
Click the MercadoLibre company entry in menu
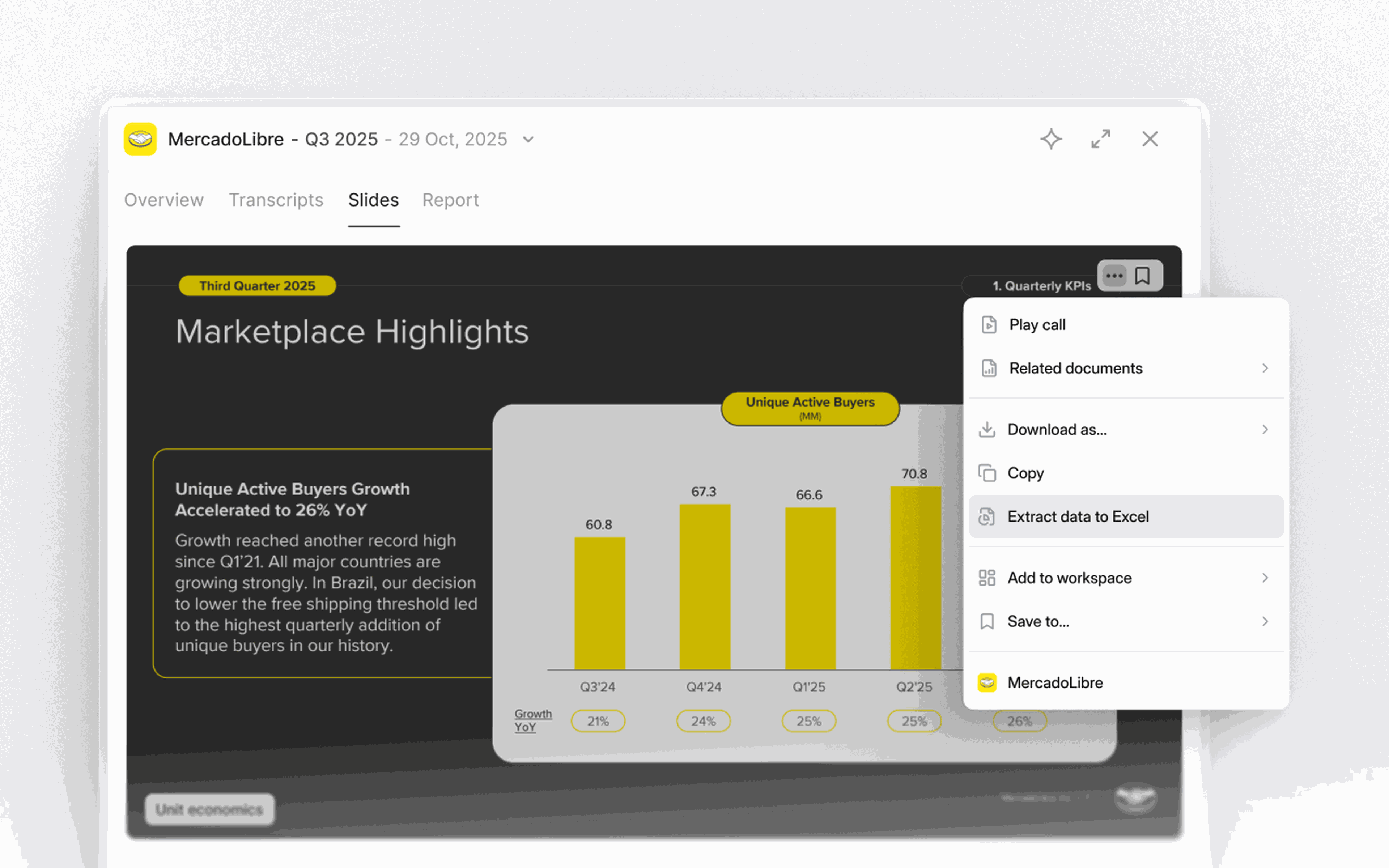[x=1054, y=682]
